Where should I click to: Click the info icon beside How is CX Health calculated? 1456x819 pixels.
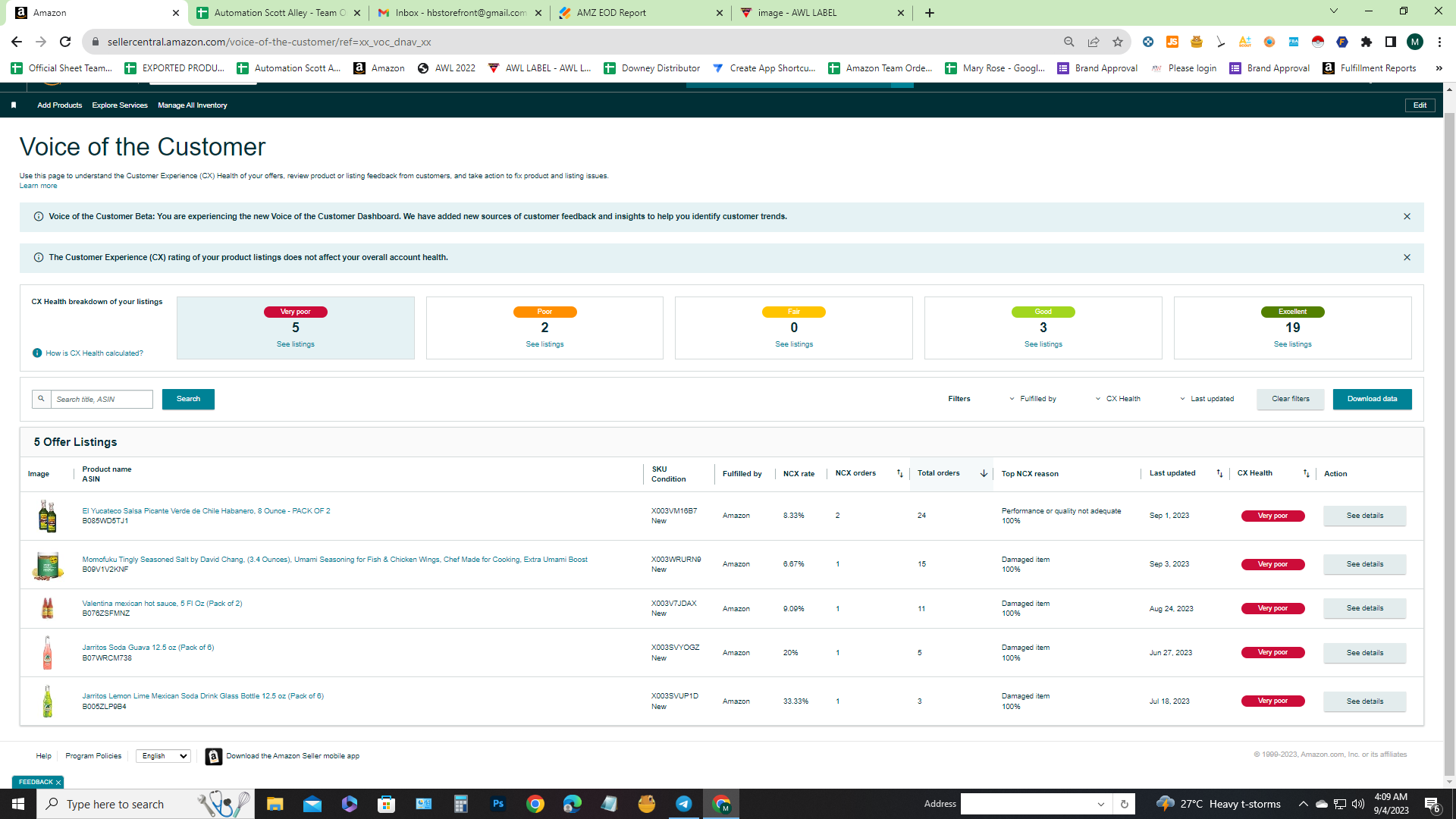click(x=37, y=353)
